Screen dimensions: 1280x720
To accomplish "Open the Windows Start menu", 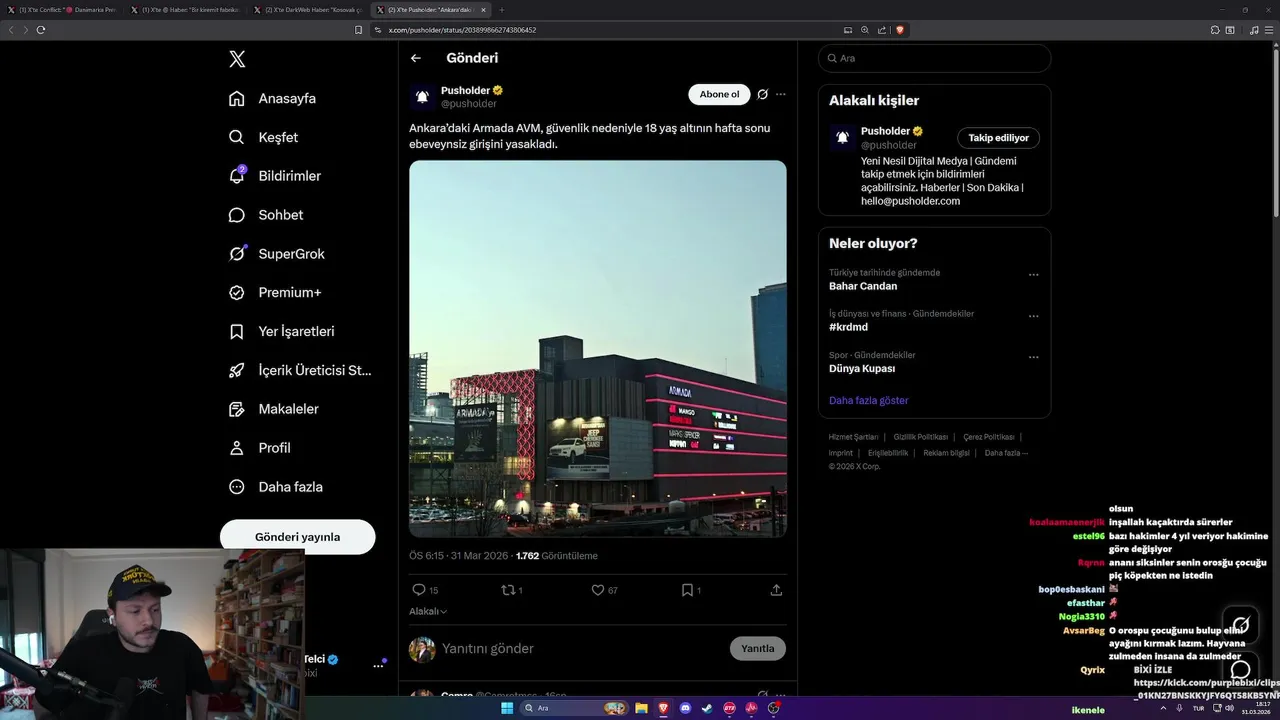I will (507, 708).
